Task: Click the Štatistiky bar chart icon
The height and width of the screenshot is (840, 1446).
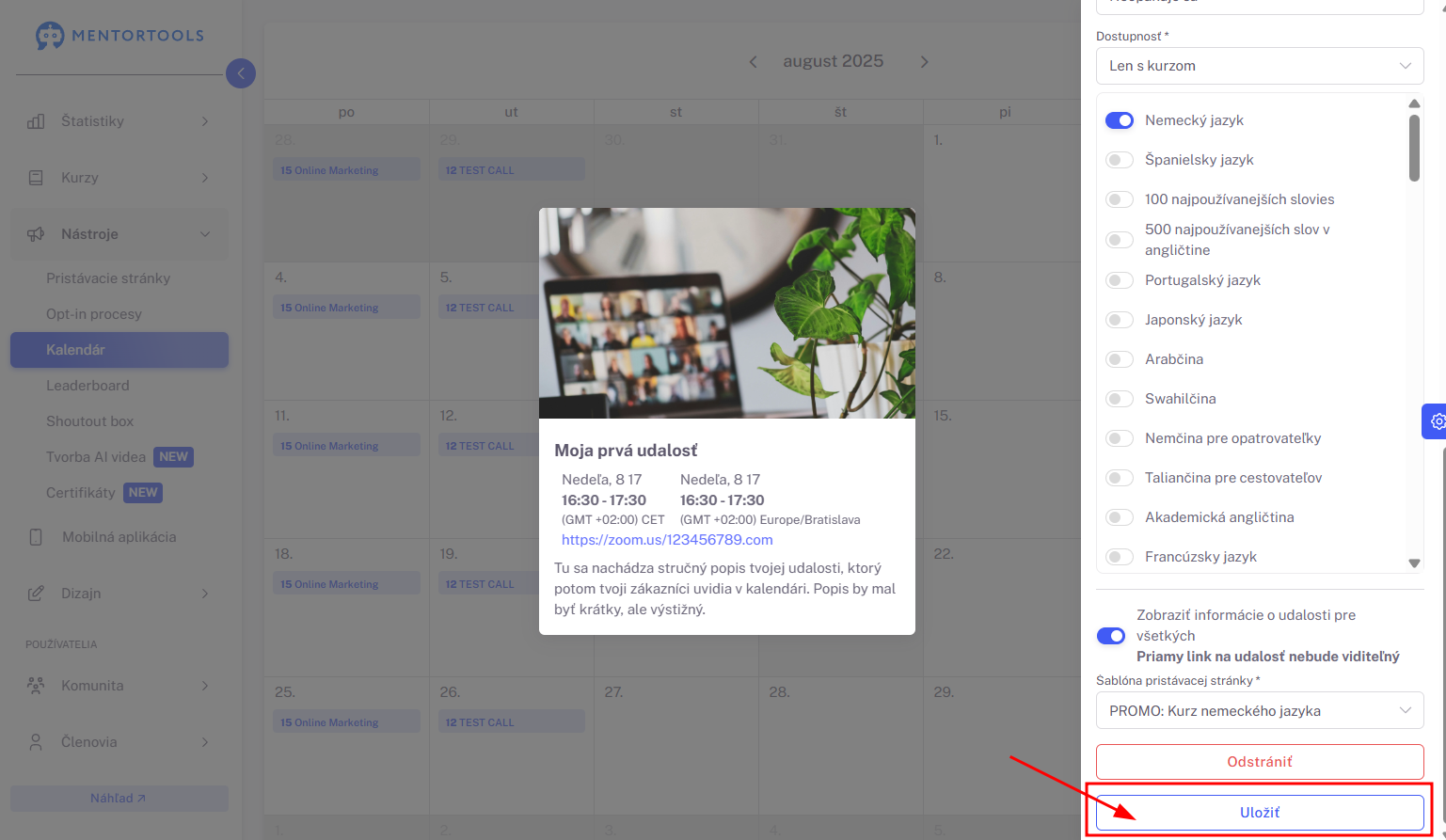Action: tap(36, 121)
